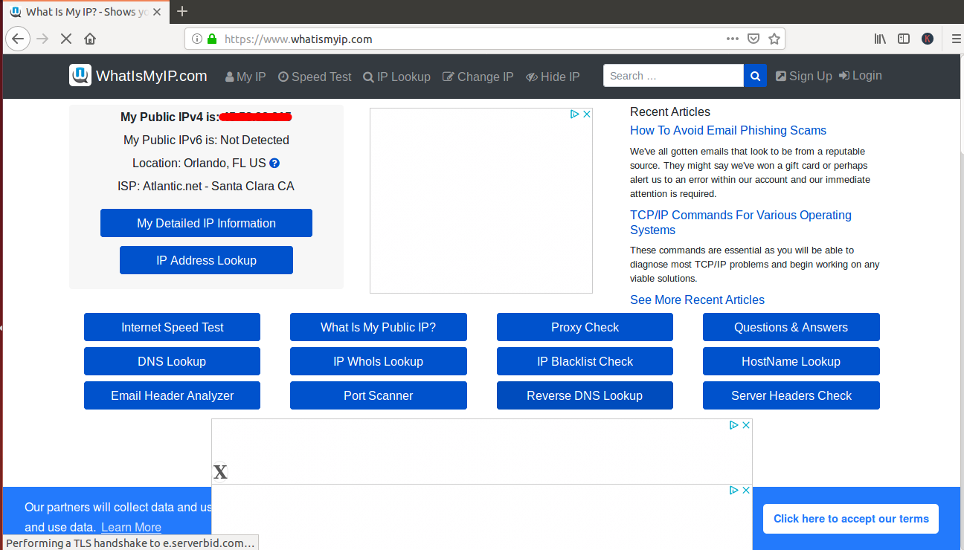Open the Change IP nav item

click(x=478, y=77)
